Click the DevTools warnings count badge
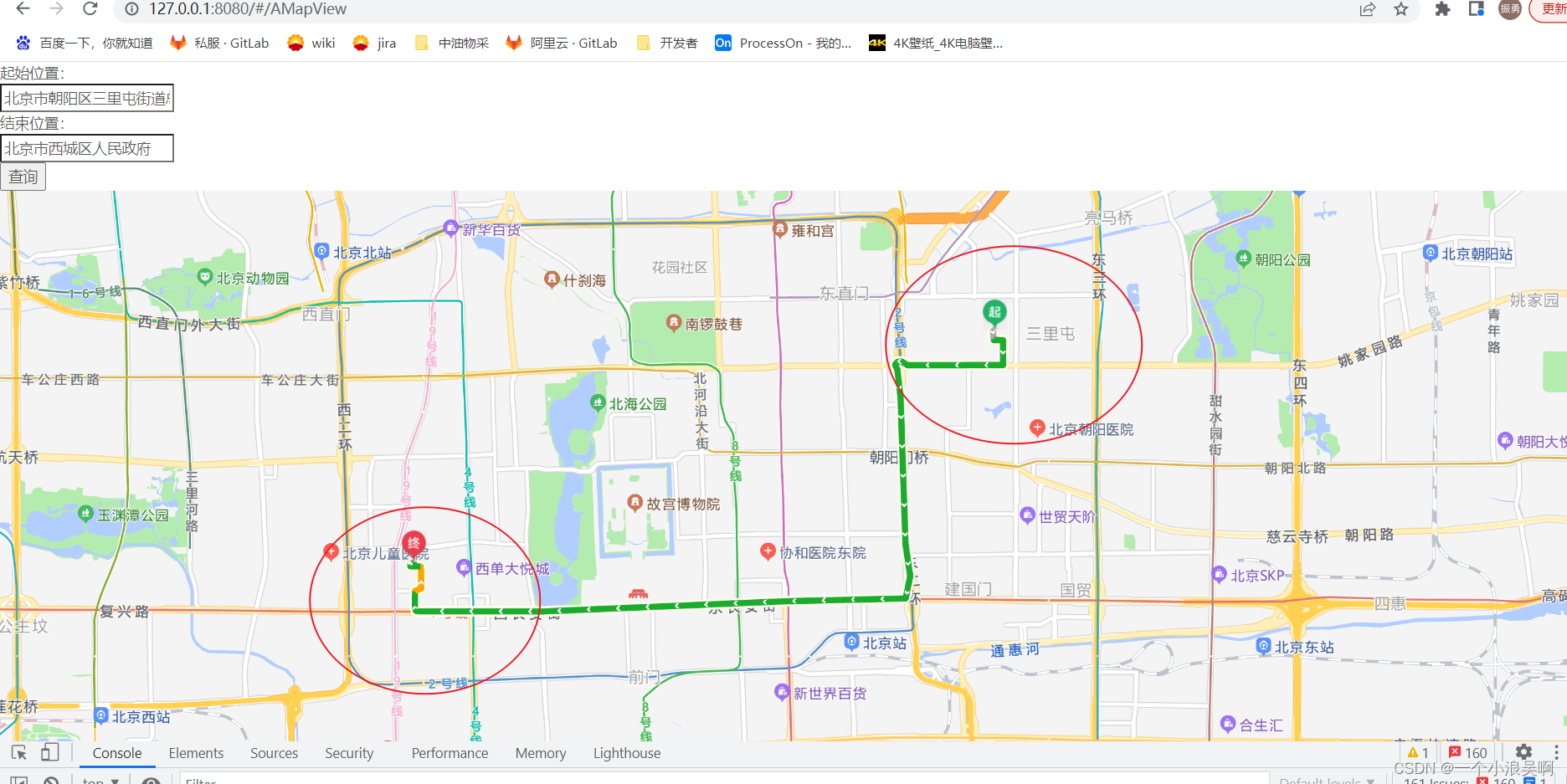 point(1419,753)
